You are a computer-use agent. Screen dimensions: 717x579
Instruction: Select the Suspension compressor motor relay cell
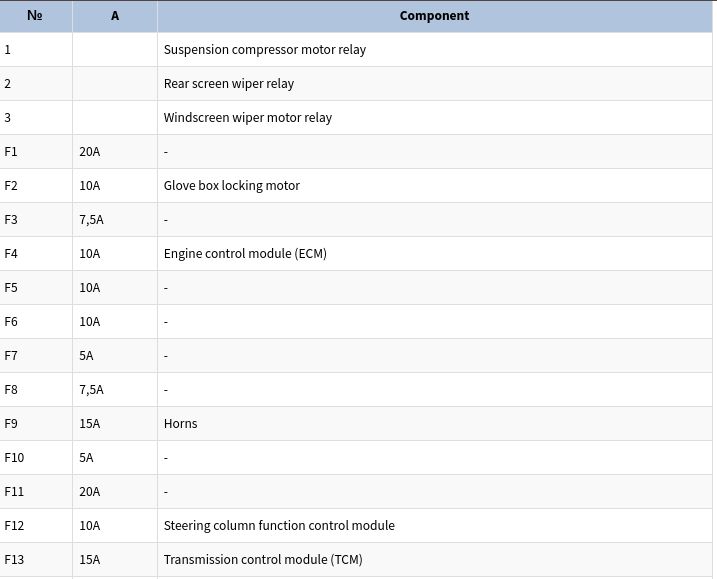click(x=434, y=49)
